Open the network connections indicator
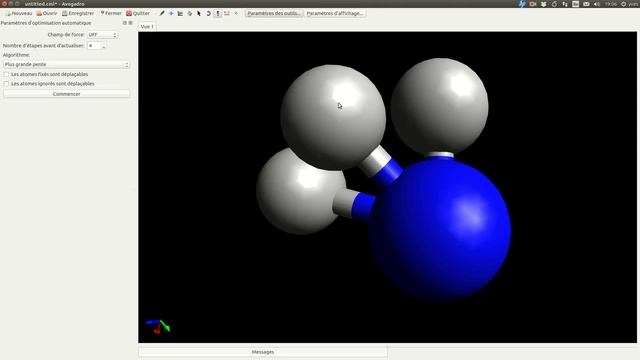 pos(565,4)
